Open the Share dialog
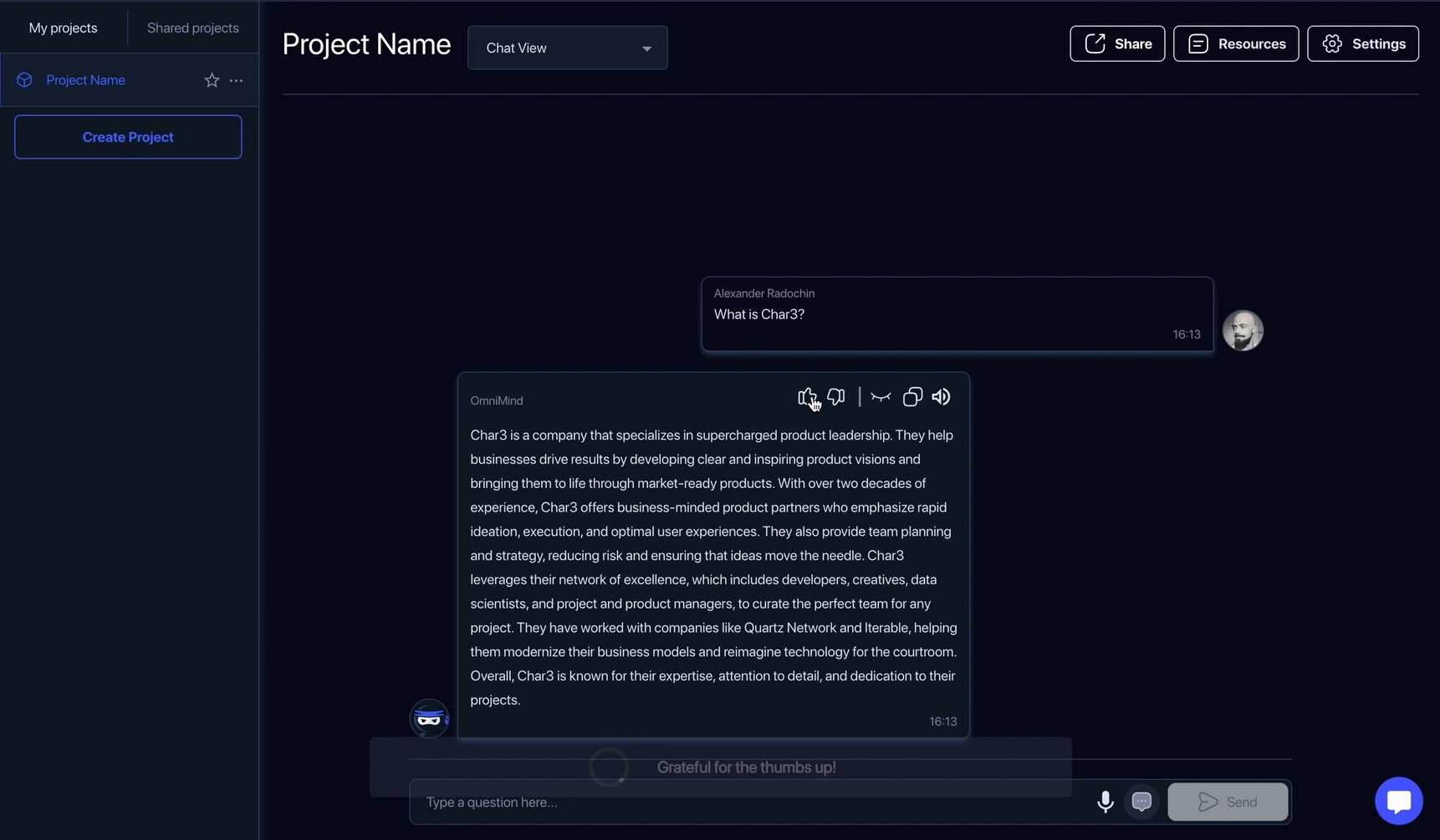Image resolution: width=1440 pixels, height=840 pixels. point(1117,43)
